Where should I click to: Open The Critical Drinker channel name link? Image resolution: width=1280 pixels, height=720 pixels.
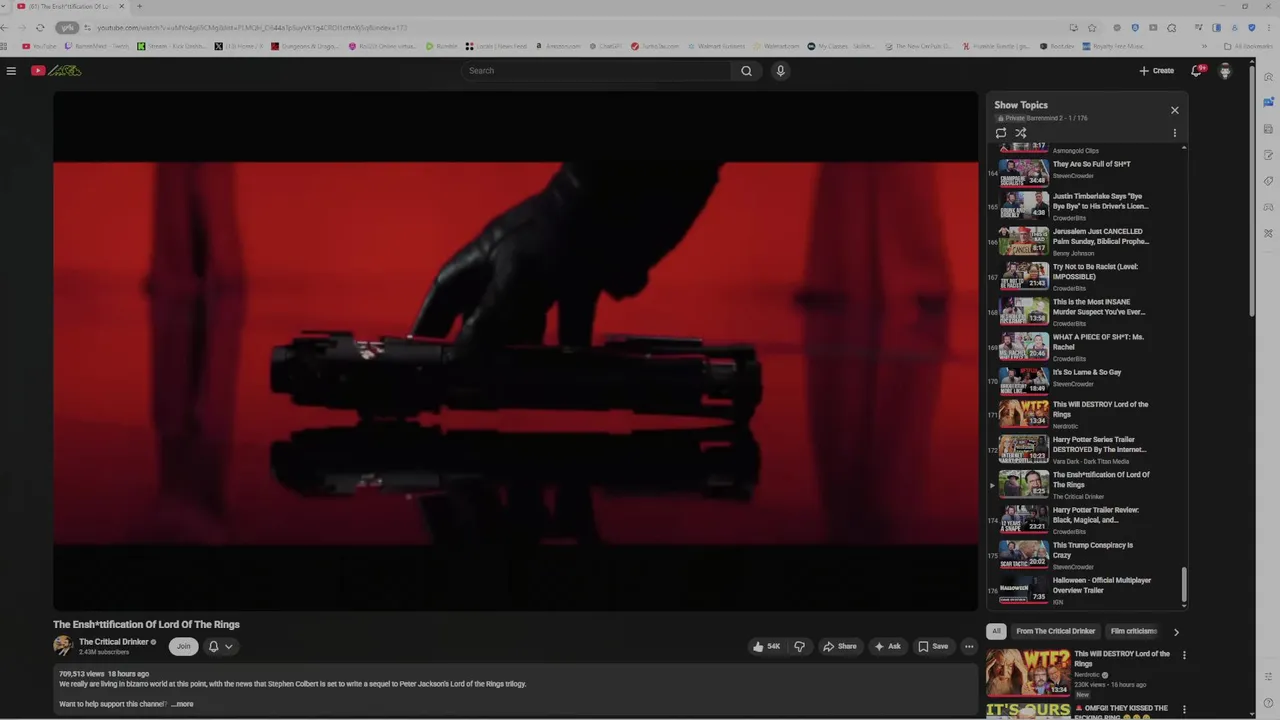pyautogui.click(x=113, y=642)
